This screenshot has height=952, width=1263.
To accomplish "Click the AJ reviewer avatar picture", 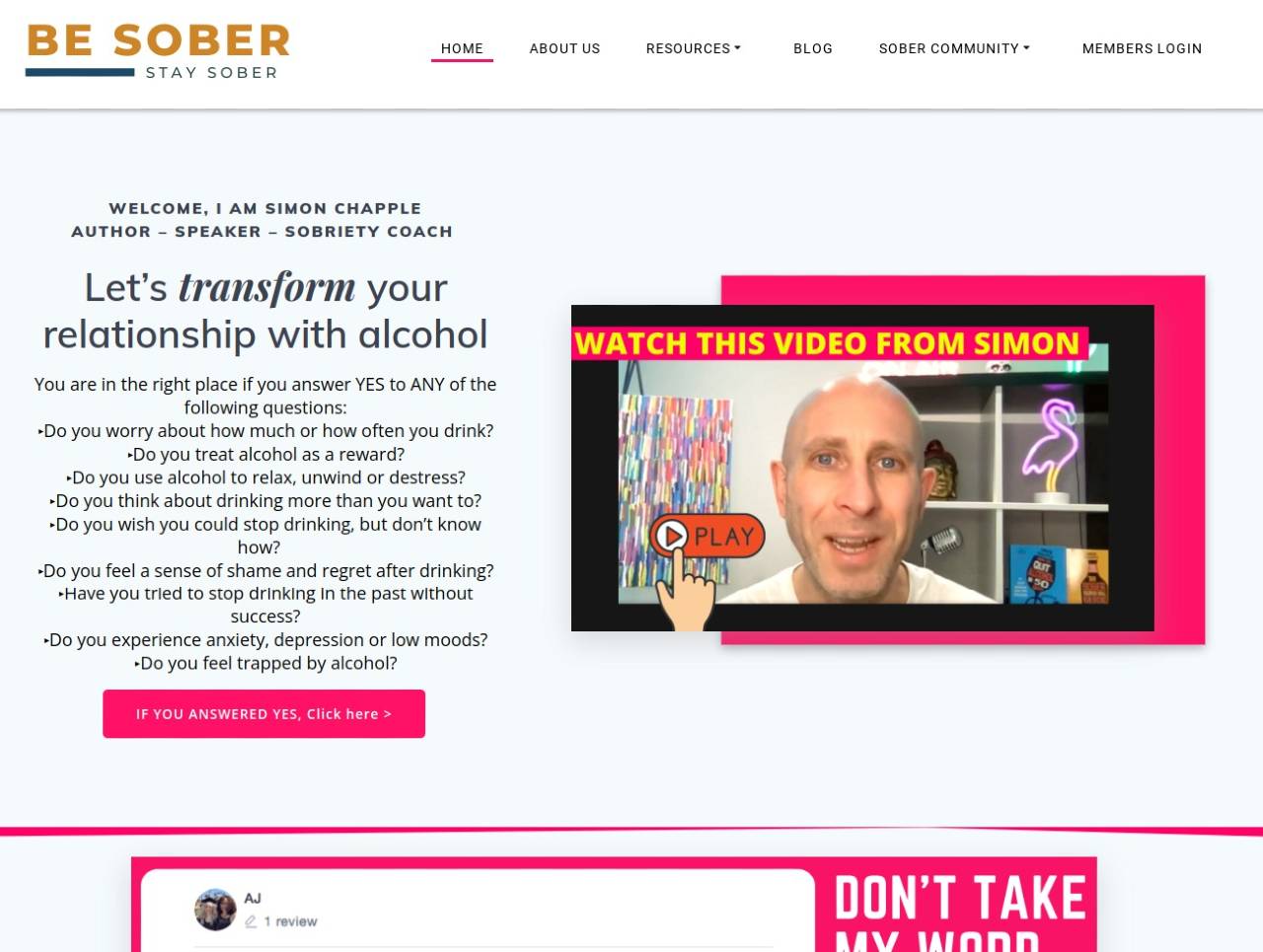I will (215, 910).
